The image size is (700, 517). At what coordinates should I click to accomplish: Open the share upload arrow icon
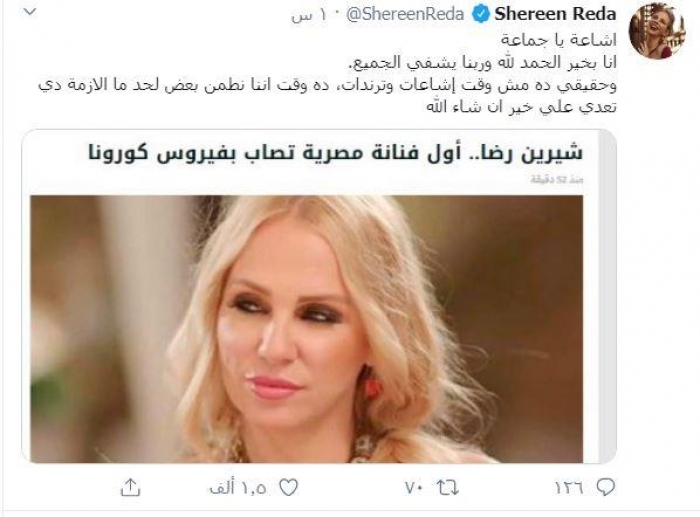pyautogui.click(x=130, y=487)
